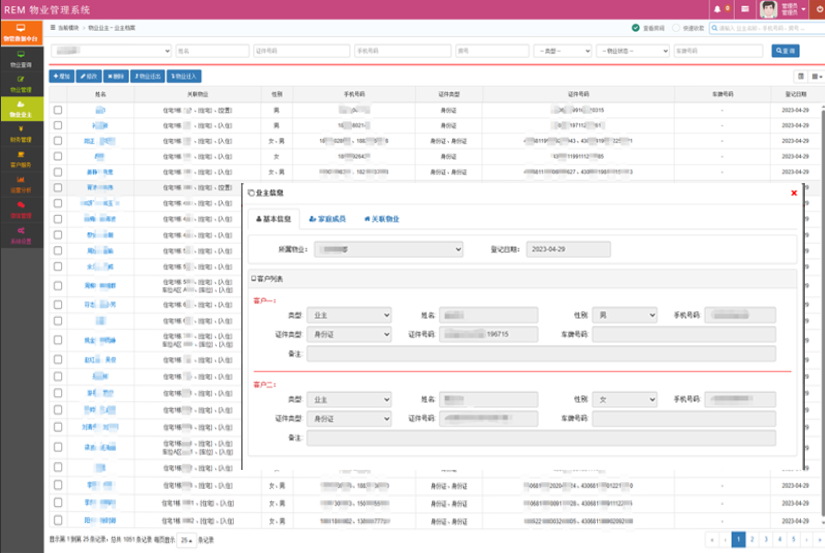
Task: Open 财务管理 yen icon in sidebar
Action: 21,134
